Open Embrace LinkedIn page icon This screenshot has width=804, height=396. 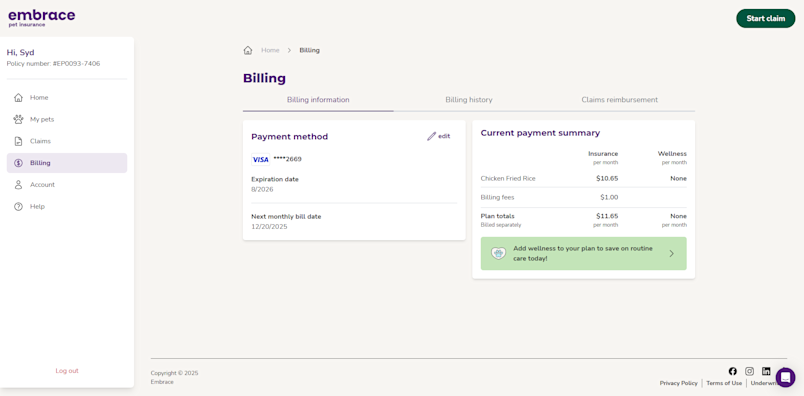[x=766, y=371]
